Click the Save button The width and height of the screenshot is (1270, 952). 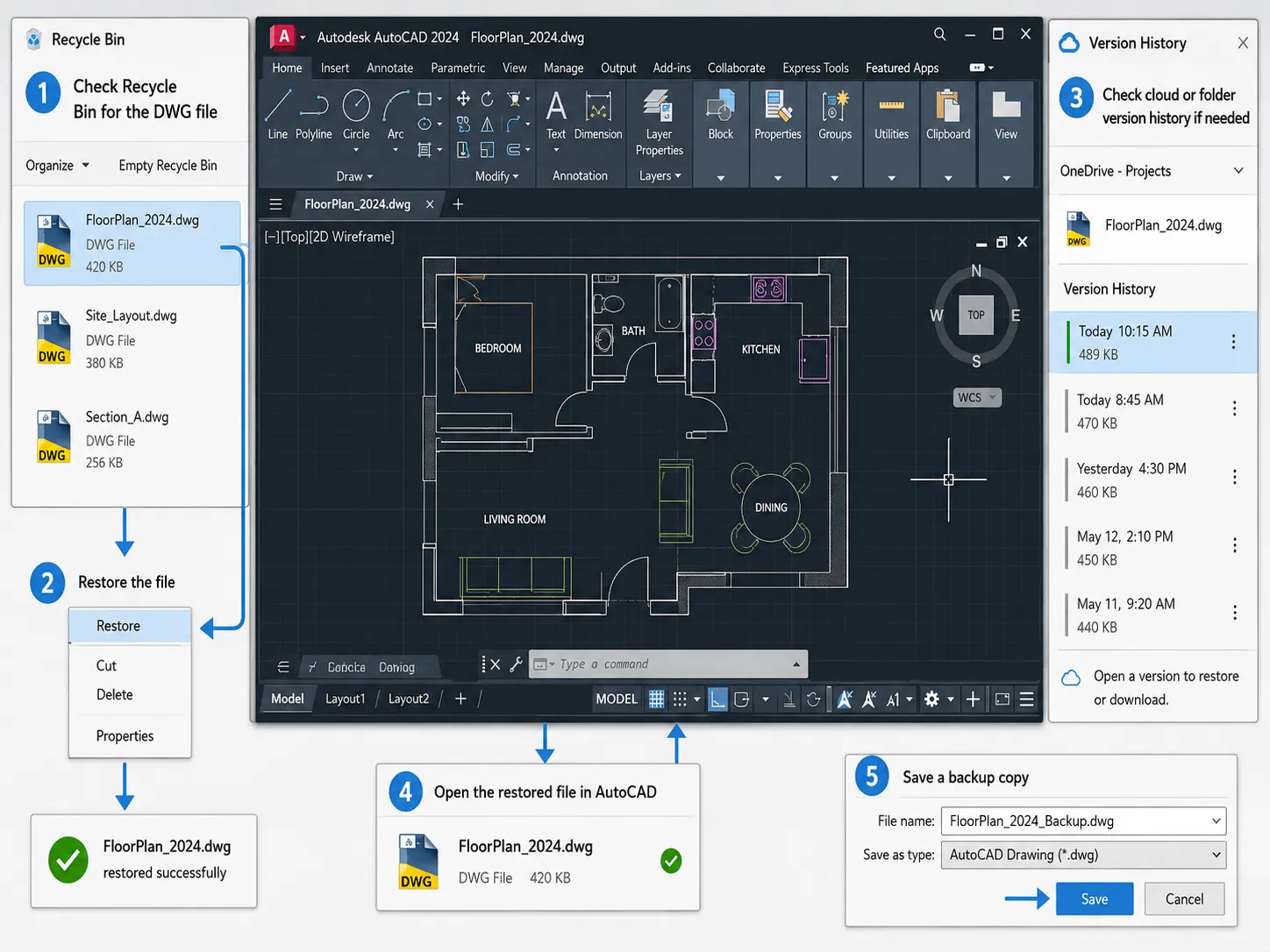(1095, 899)
